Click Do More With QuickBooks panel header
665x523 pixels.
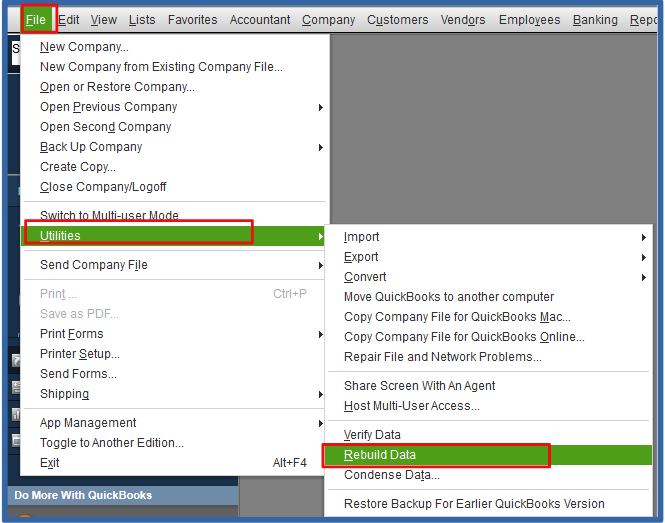123,495
